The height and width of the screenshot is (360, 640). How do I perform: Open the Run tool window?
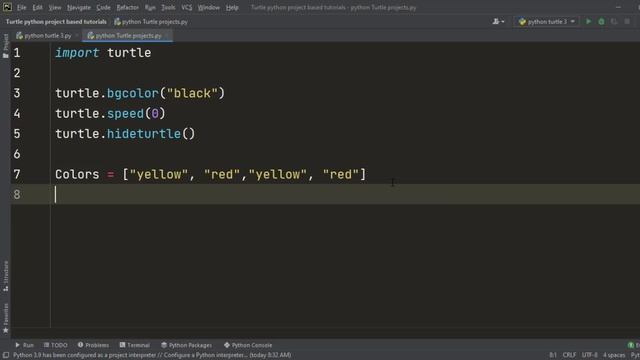(x=24, y=345)
